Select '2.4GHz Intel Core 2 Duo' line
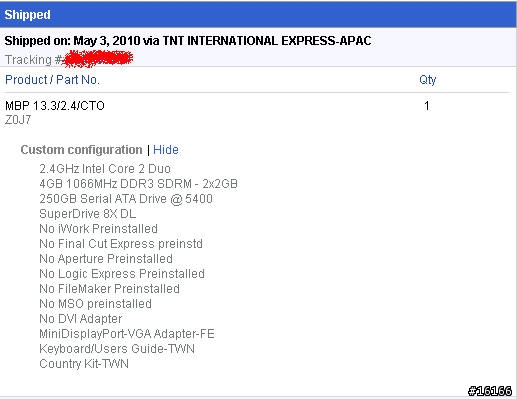This screenshot has height=399, width=517. coord(105,169)
